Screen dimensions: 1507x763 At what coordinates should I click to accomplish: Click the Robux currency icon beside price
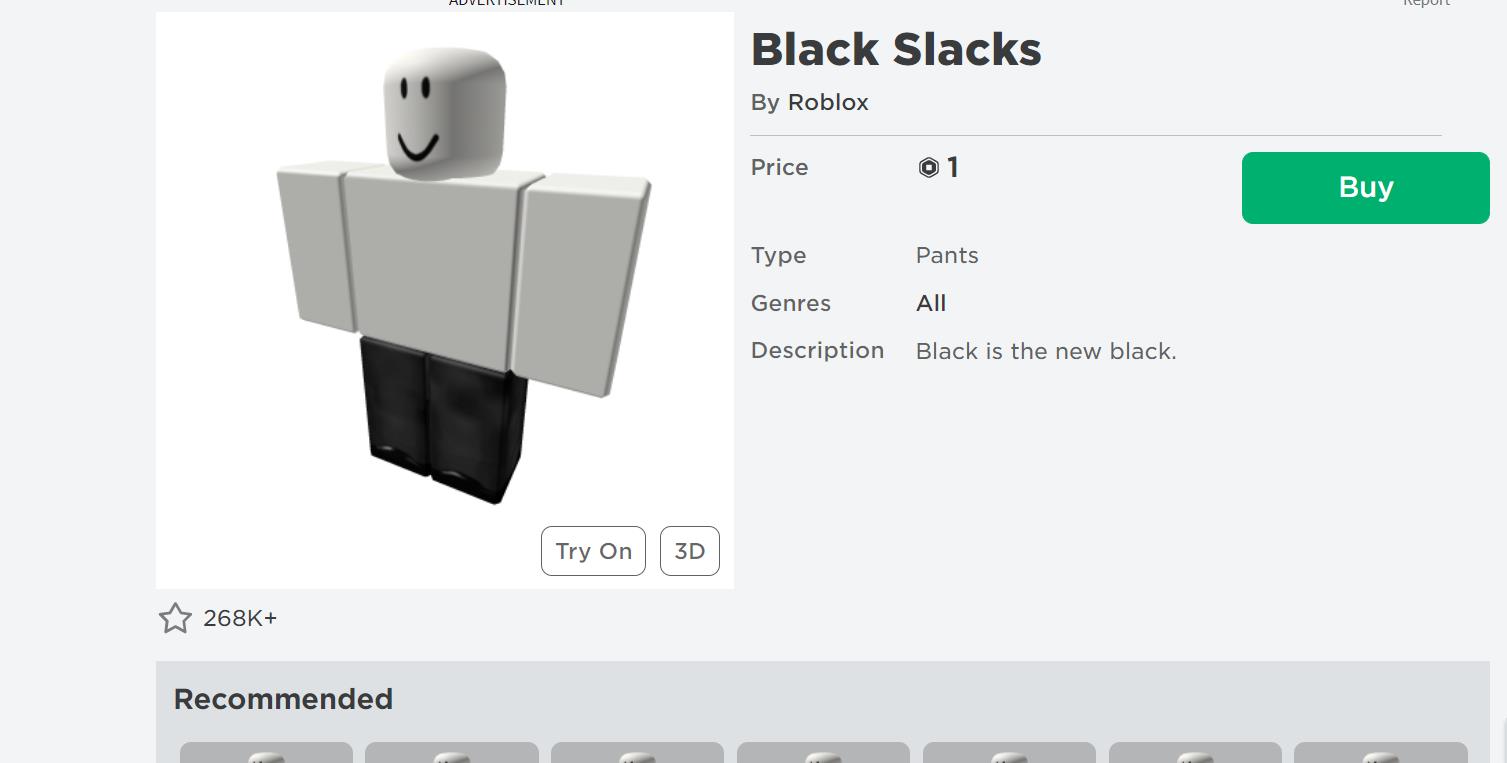[928, 168]
